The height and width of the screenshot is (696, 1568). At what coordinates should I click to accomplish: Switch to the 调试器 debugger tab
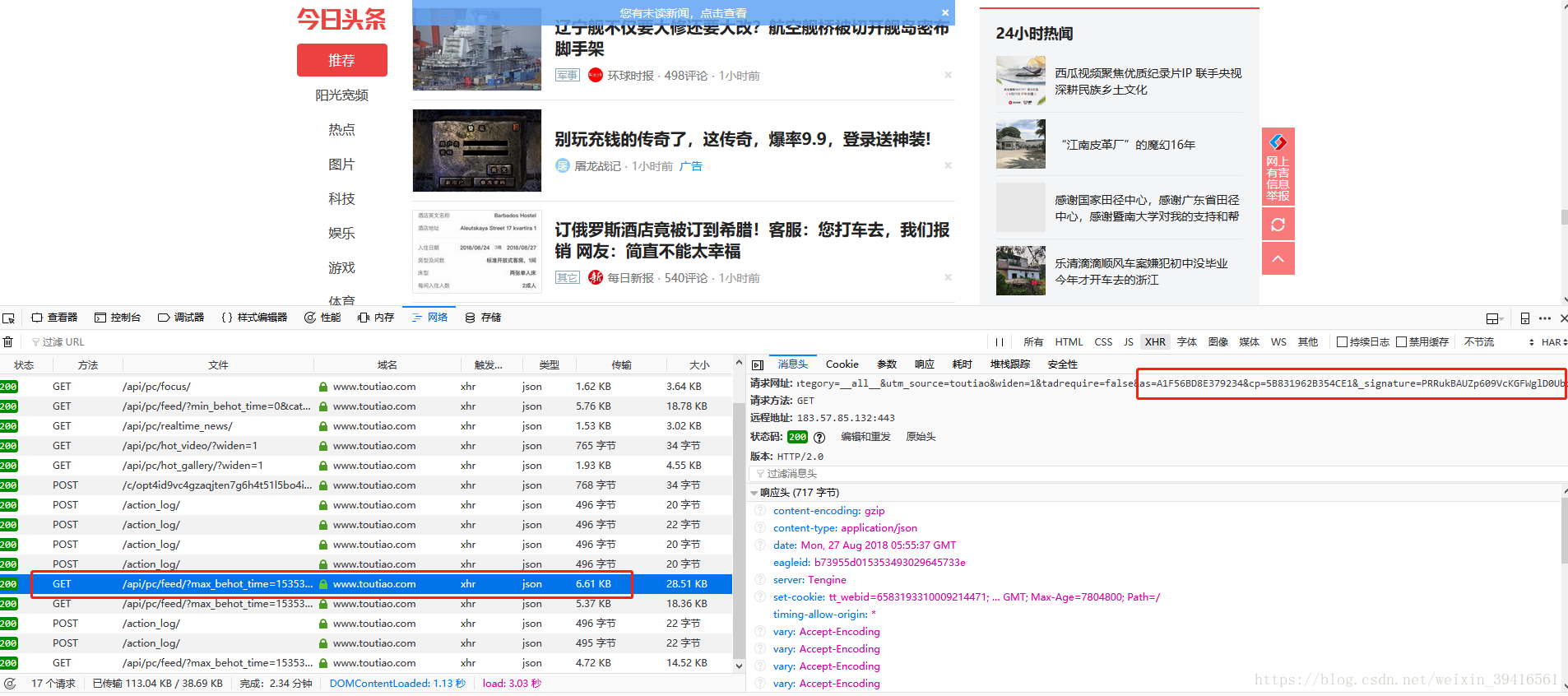(181, 318)
